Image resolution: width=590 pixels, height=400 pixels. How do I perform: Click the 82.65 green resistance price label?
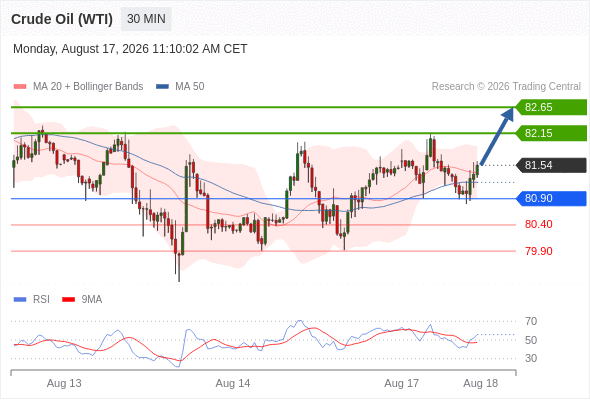tap(551, 107)
